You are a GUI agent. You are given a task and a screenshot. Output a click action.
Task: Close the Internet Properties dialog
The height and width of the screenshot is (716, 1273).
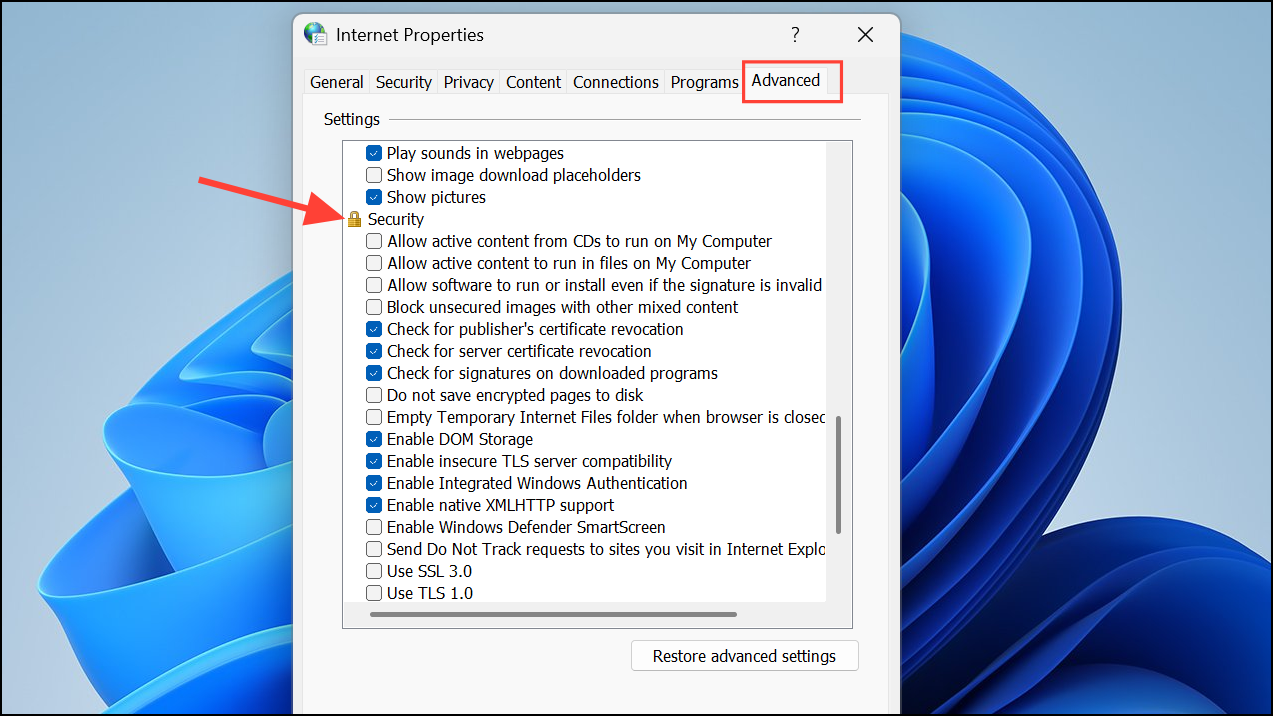click(x=866, y=35)
